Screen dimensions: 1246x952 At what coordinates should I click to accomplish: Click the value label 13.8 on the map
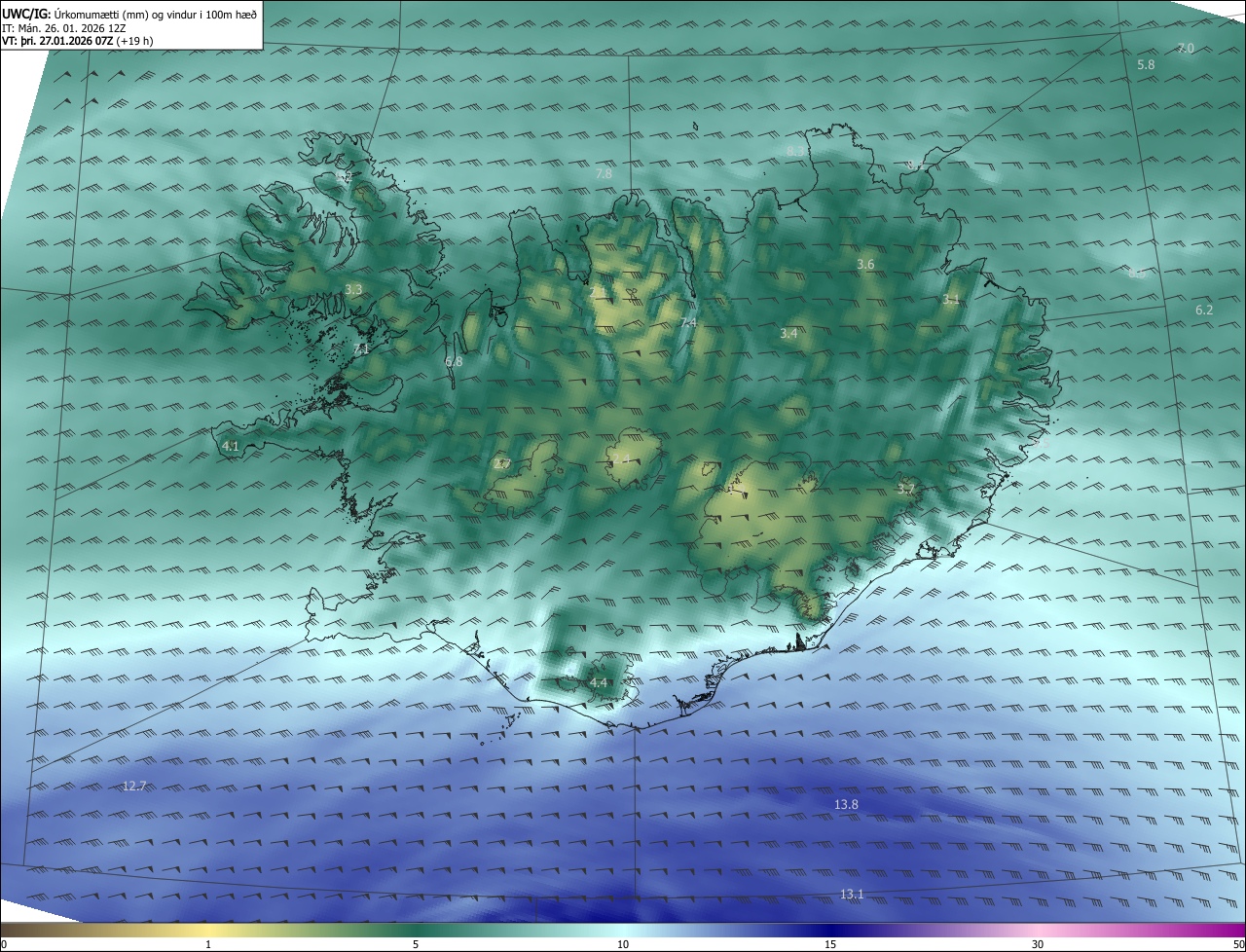tap(847, 804)
